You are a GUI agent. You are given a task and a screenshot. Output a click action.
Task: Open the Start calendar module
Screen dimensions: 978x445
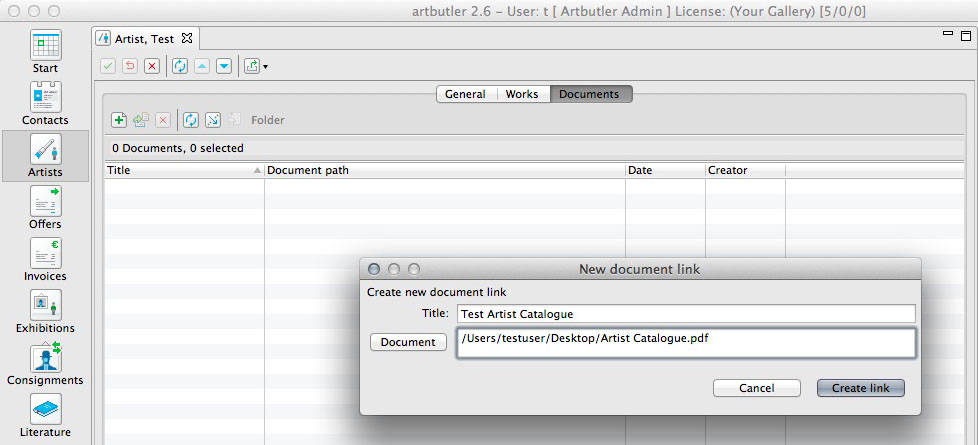click(46, 52)
